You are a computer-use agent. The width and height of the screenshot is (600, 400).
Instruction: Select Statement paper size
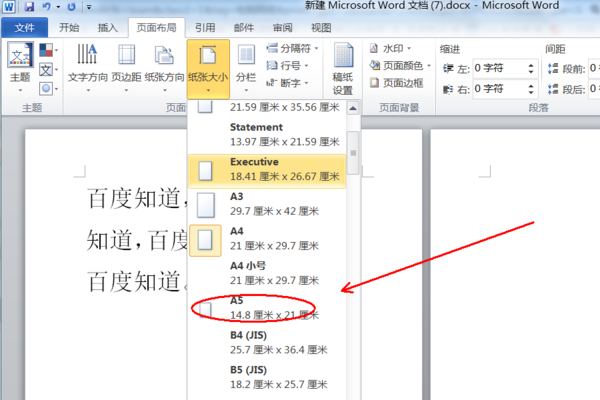click(267, 134)
